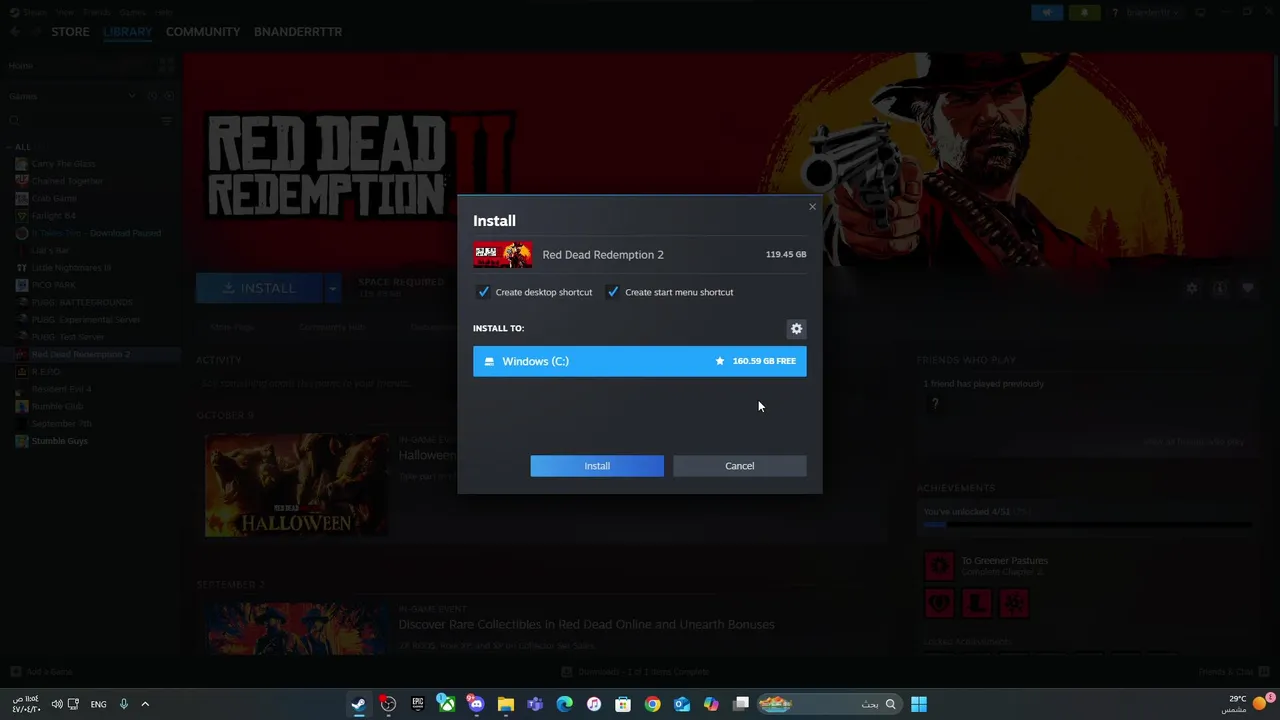The height and width of the screenshot is (720, 1280).
Task: Open the account name dropdown in Steam
Action: [x=1153, y=13]
